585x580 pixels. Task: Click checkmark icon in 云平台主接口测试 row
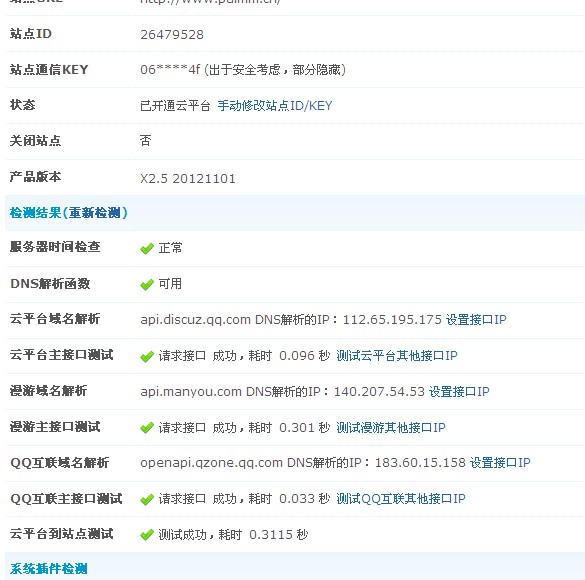[147, 357]
